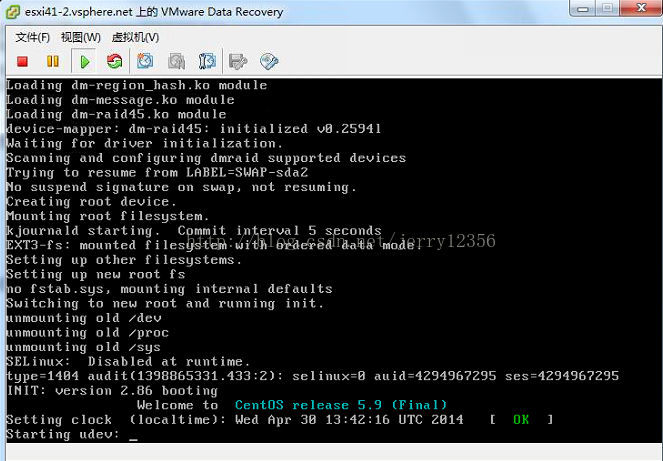Click 'Scanning and configuring dmraid supported devices'

[206, 158]
